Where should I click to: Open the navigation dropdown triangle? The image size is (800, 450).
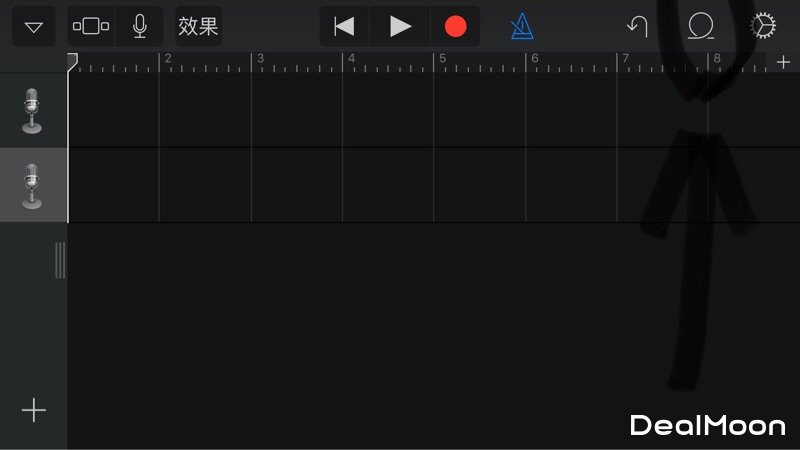(x=34, y=27)
